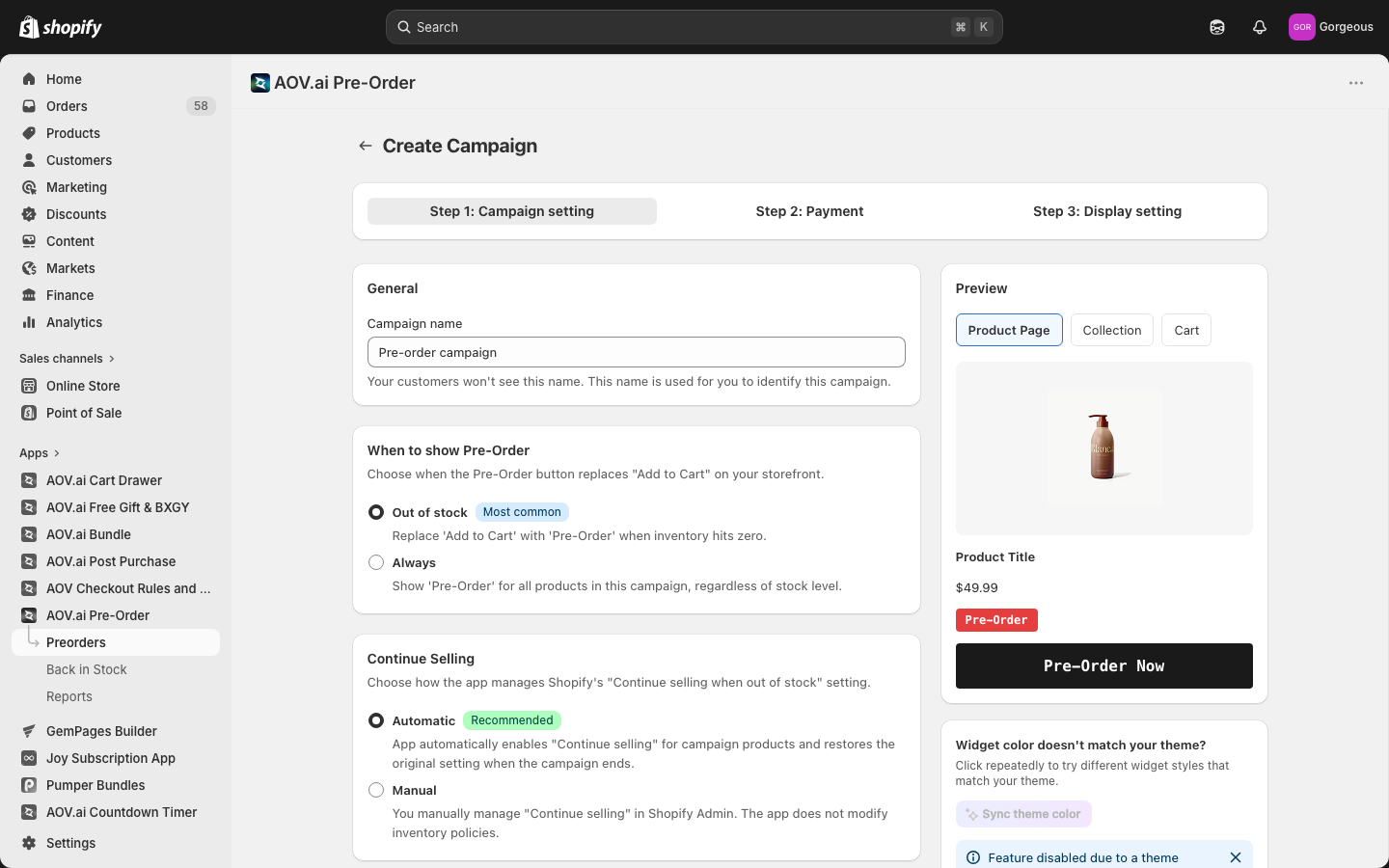The image size is (1389, 868).
Task: Click the Online Store icon
Action: pyautogui.click(x=29, y=386)
